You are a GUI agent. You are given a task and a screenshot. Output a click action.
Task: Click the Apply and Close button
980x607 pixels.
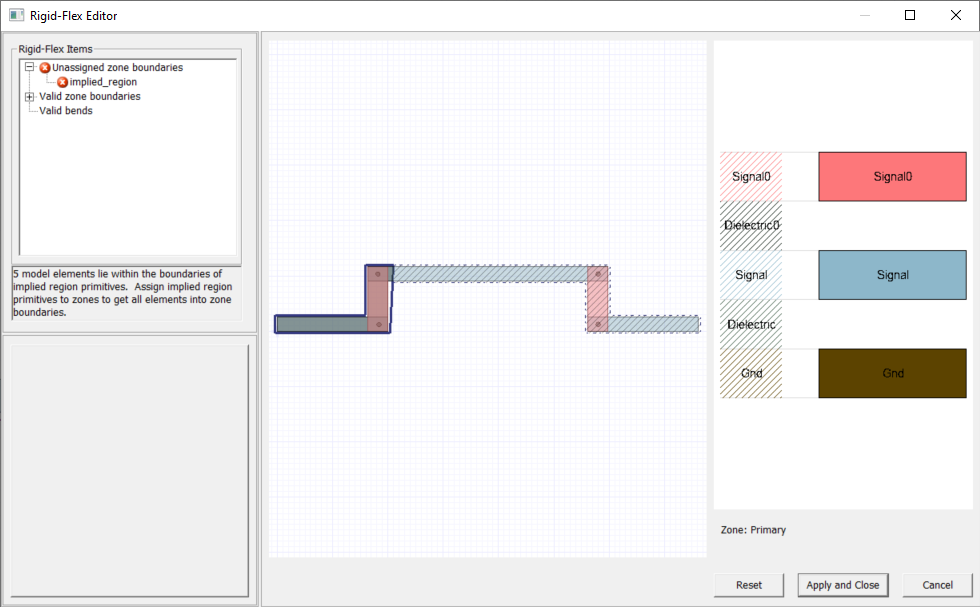click(x=841, y=585)
